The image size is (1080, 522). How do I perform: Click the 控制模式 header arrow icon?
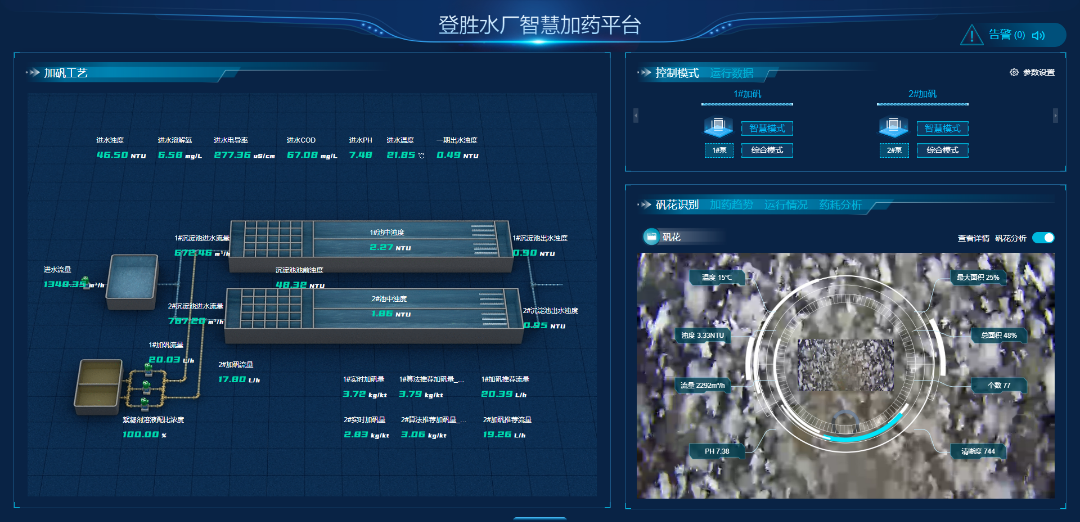pos(644,72)
